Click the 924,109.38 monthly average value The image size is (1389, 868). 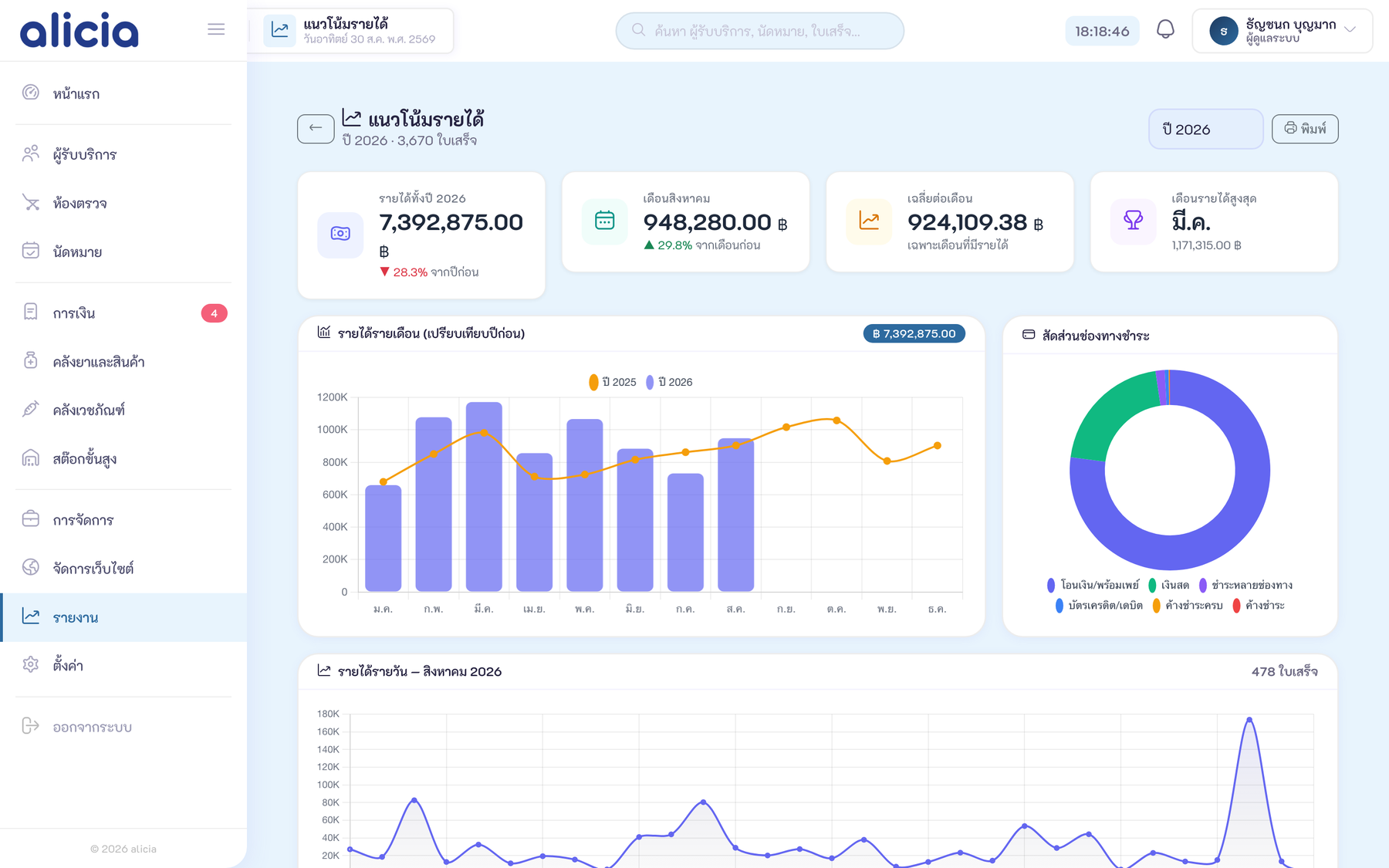(x=967, y=222)
